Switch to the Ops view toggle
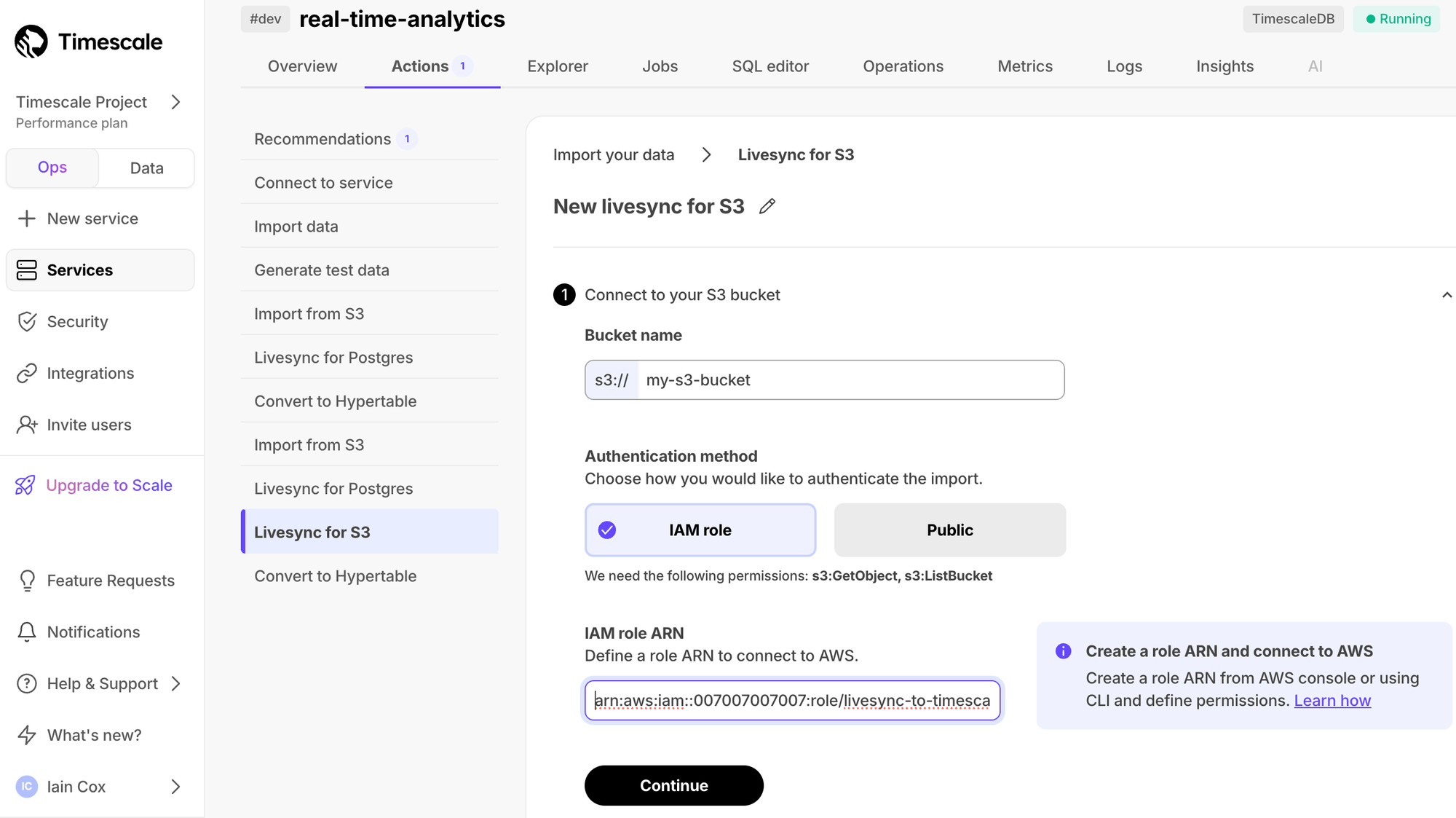Viewport: 1456px width, 818px height. 52,168
